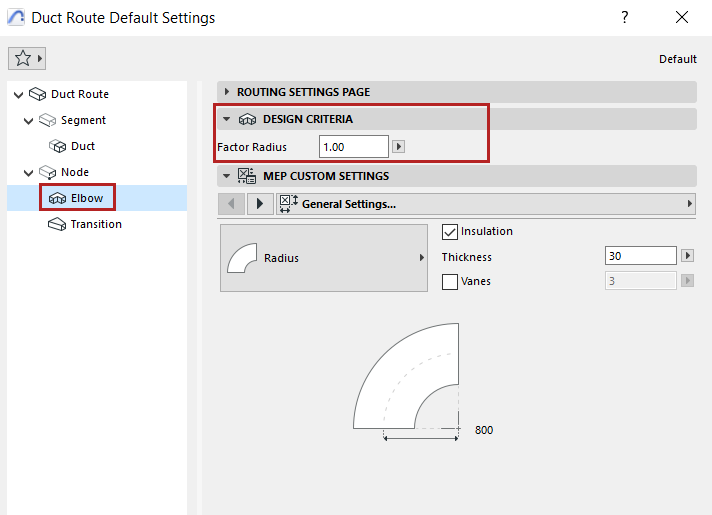Click the MEP Custom Settings panel icon
Viewport: 712px width, 515px height.
pyautogui.click(x=247, y=176)
